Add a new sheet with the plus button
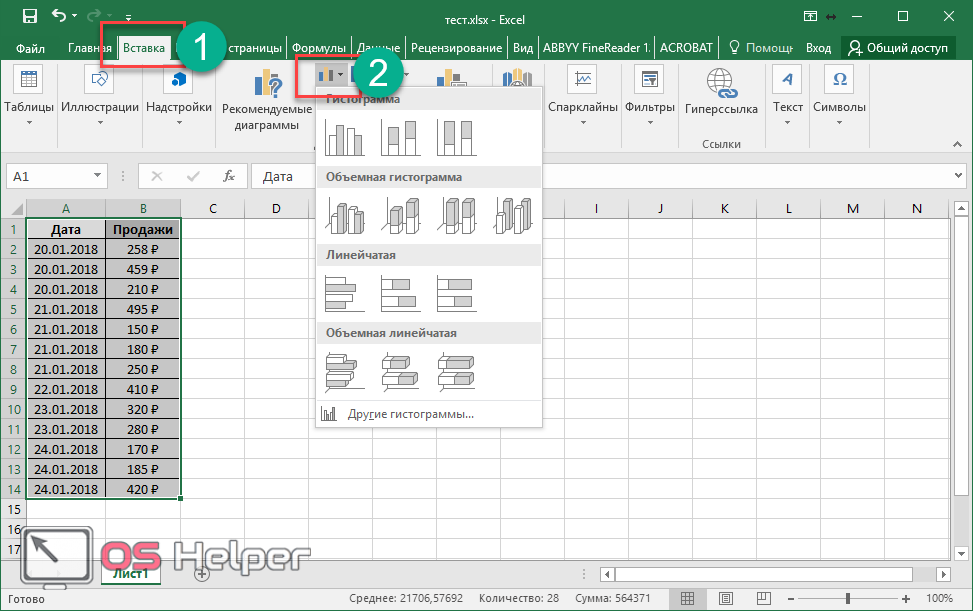 (202, 574)
